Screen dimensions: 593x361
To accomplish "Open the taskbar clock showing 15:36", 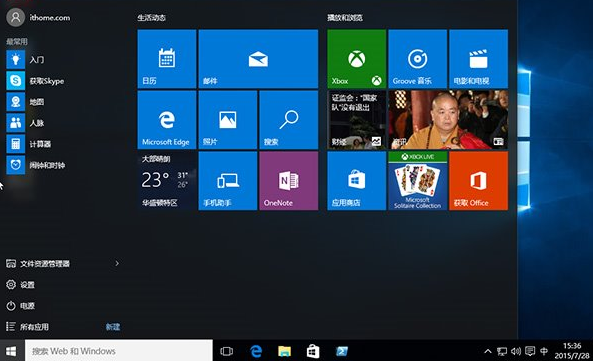I will [x=572, y=351].
